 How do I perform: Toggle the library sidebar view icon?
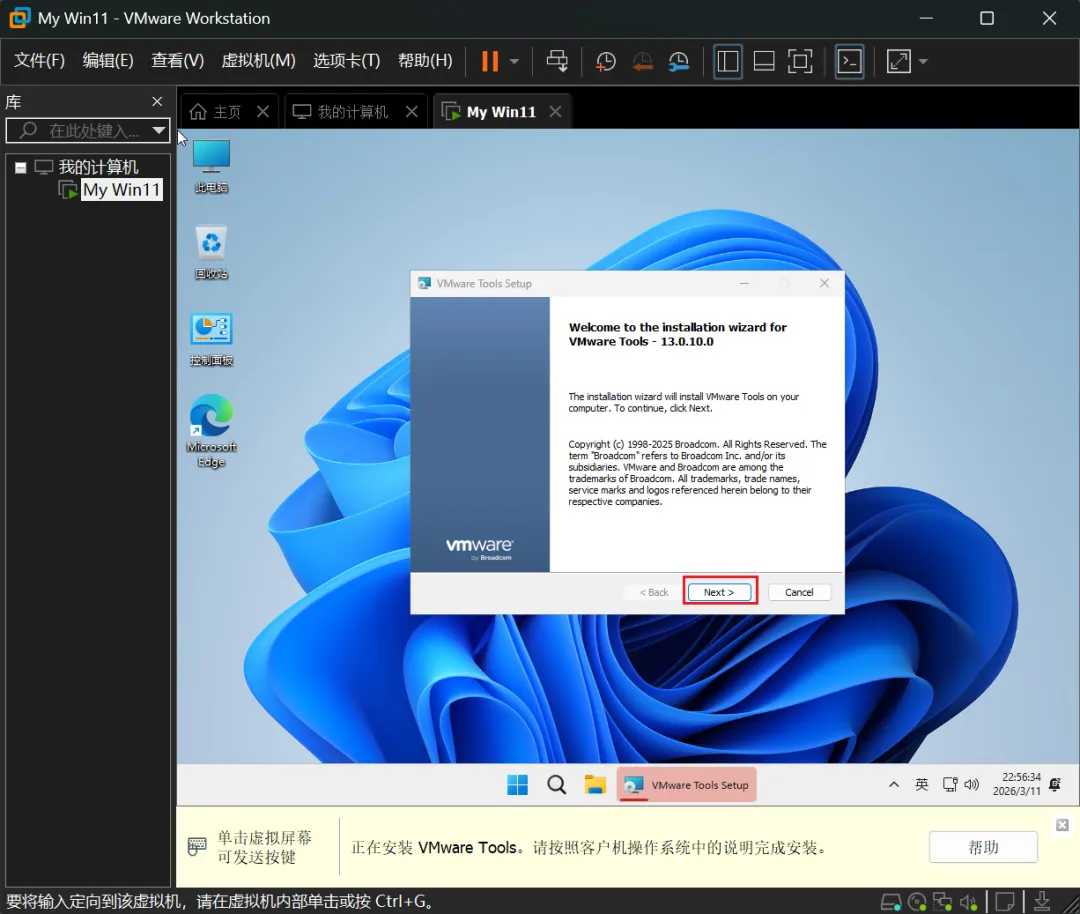pyautogui.click(x=727, y=61)
